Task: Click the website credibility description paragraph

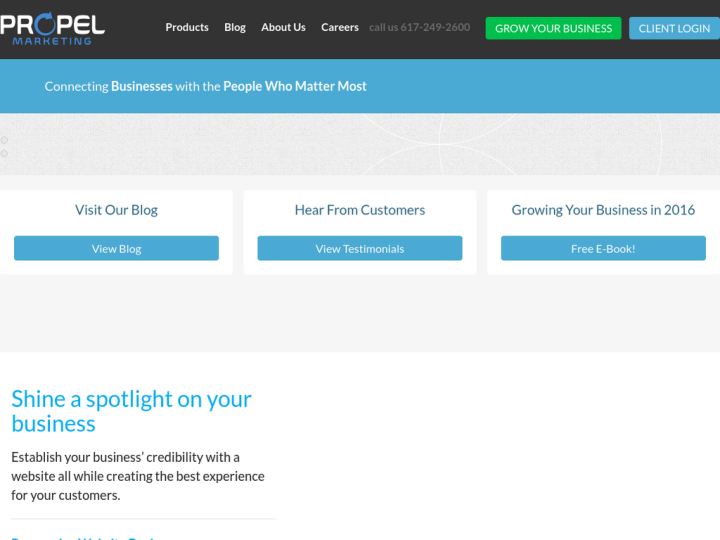Action: pos(138,476)
